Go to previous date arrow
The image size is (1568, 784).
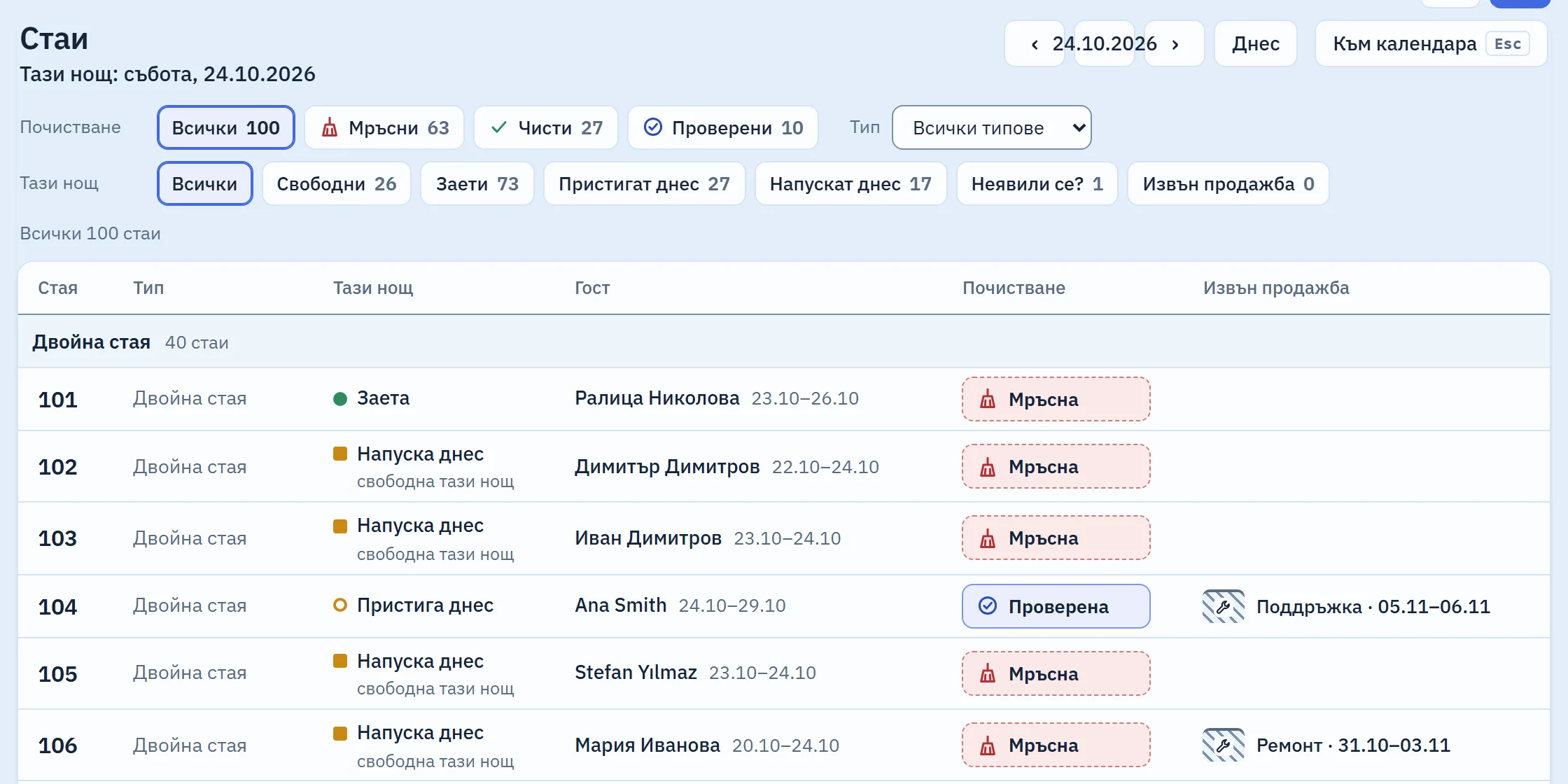[1035, 44]
